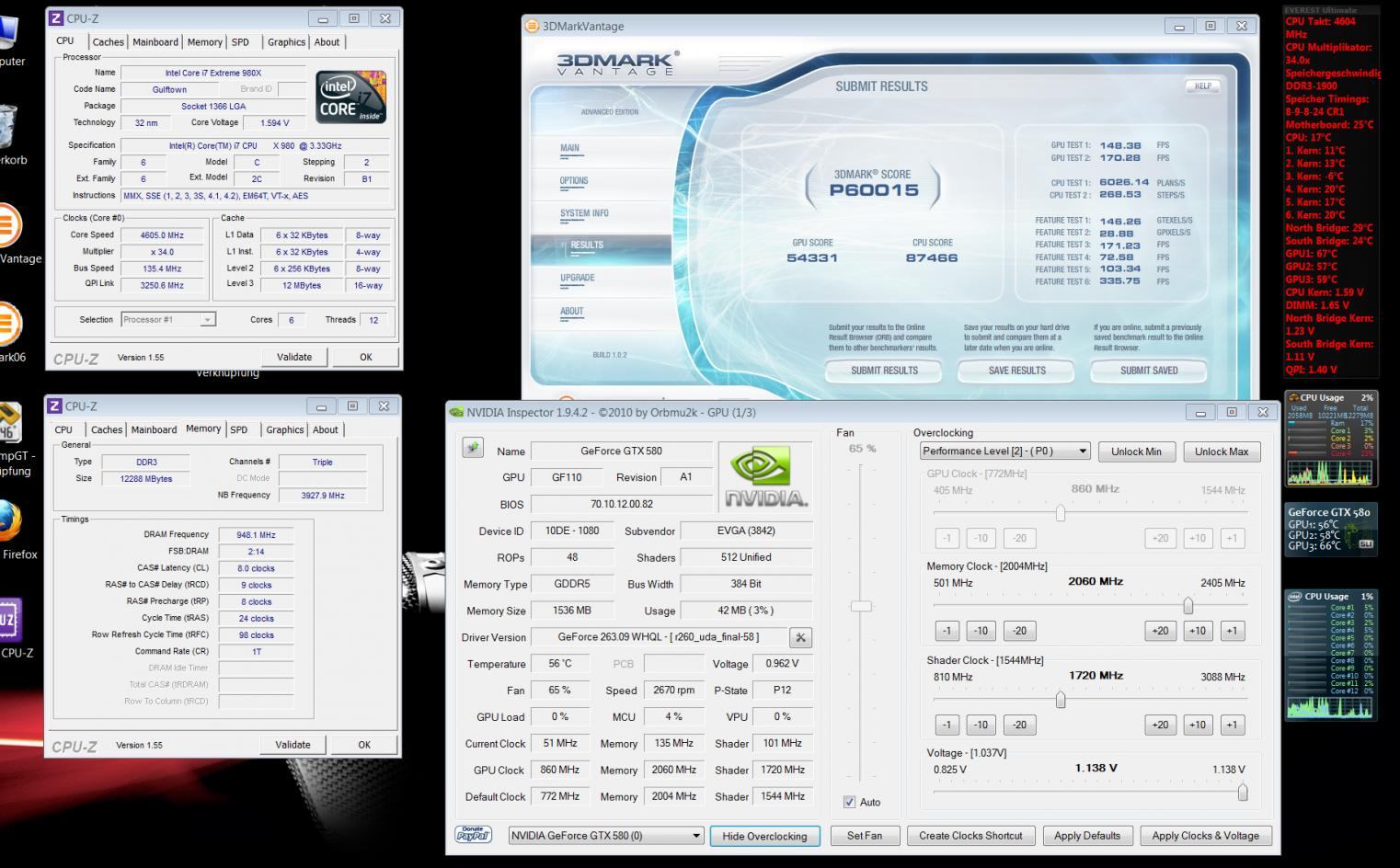Image resolution: width=1400 pixels, height=868 pixels.
Task: Open Mainboard tab in upper CPU-Z window
Action: [x=155, y=42]
